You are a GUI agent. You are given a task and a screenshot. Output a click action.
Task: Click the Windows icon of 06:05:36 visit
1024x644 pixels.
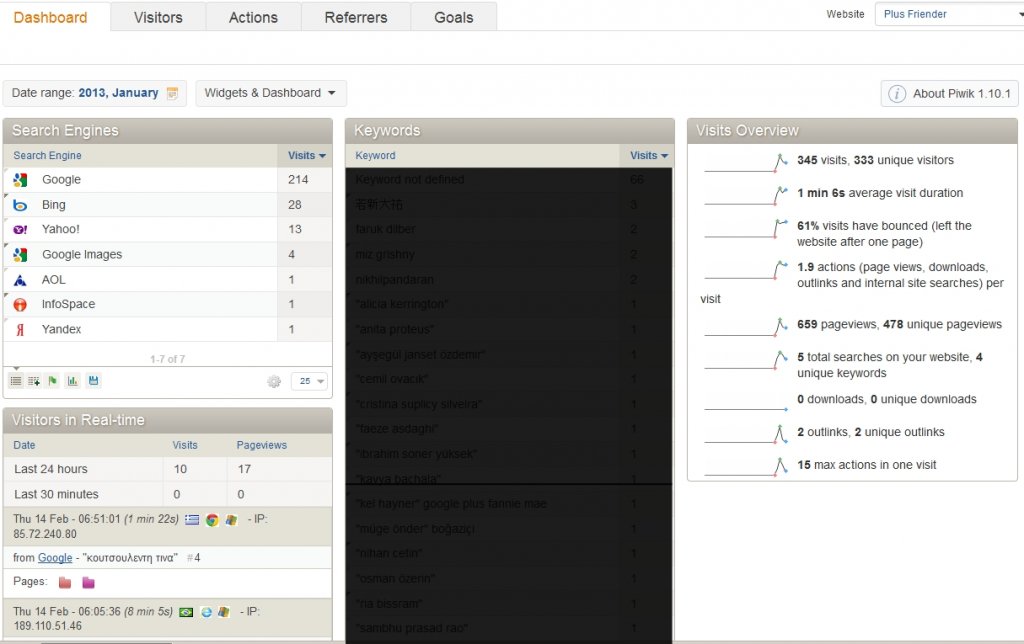click(x=224, y=613)
